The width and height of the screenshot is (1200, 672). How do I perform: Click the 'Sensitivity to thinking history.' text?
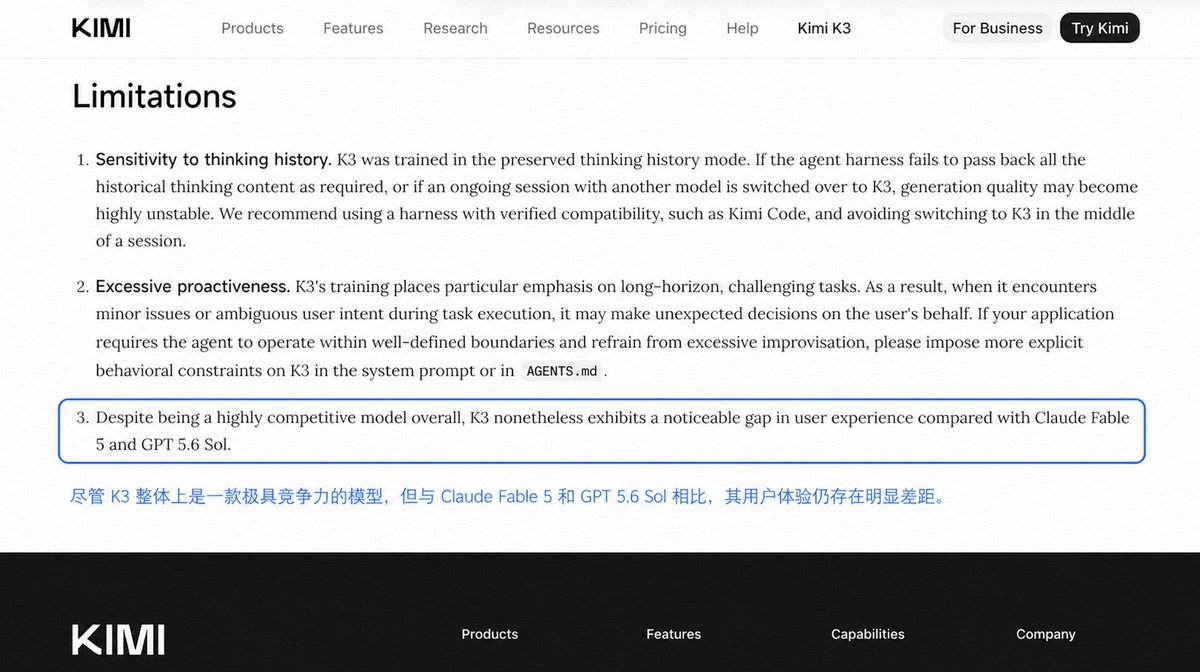pos(213,159)
